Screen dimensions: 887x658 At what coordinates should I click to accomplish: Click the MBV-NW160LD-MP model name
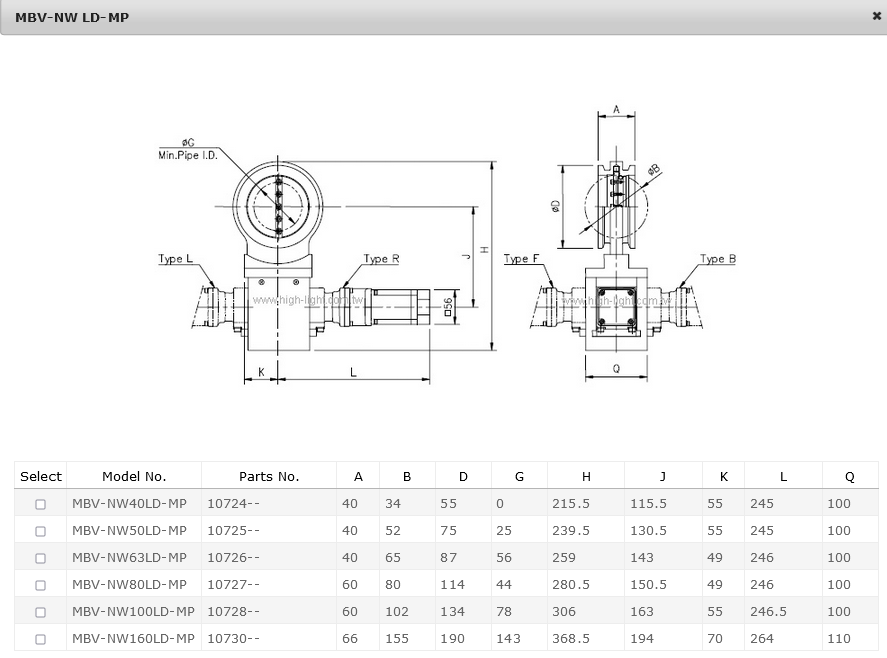[133, 639]
